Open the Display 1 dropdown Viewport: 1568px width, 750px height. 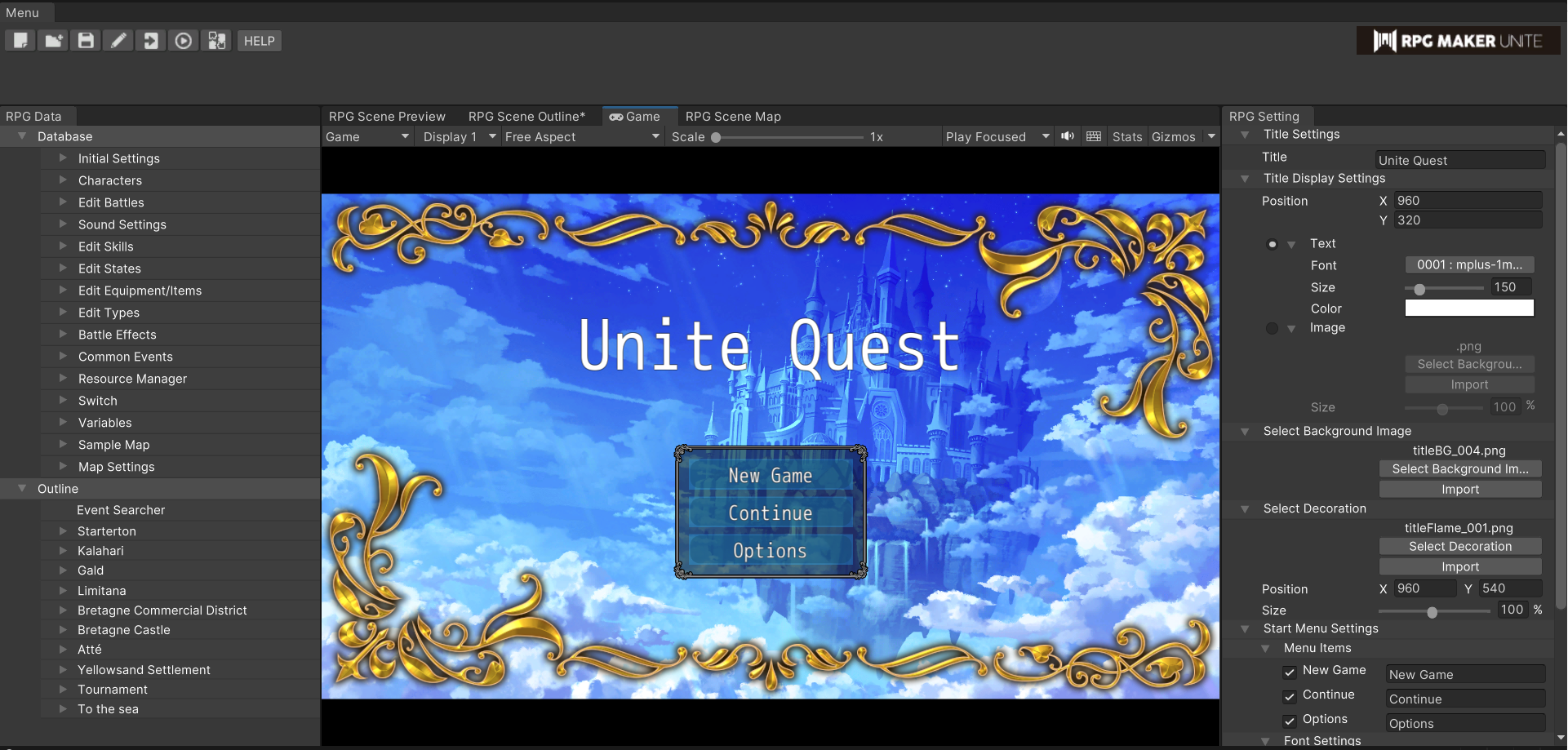click(460, 137)
